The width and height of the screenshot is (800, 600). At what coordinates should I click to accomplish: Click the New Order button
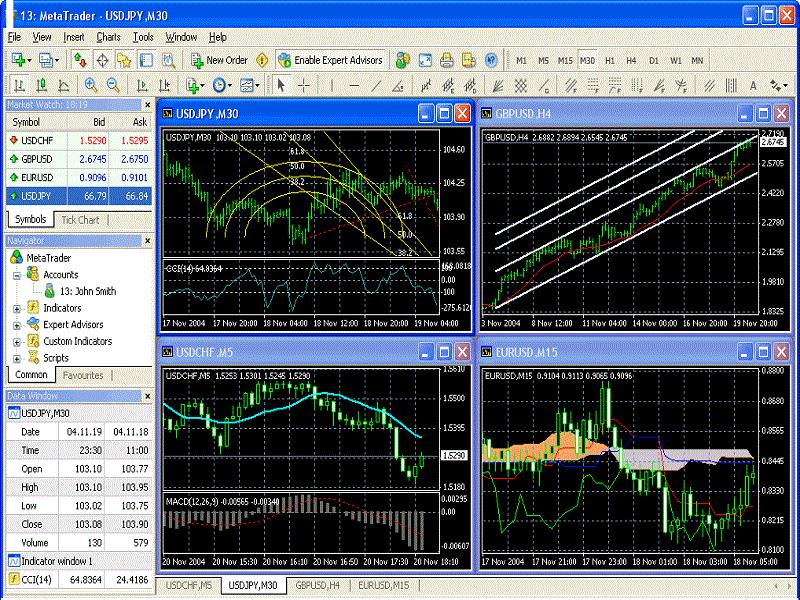219,60
